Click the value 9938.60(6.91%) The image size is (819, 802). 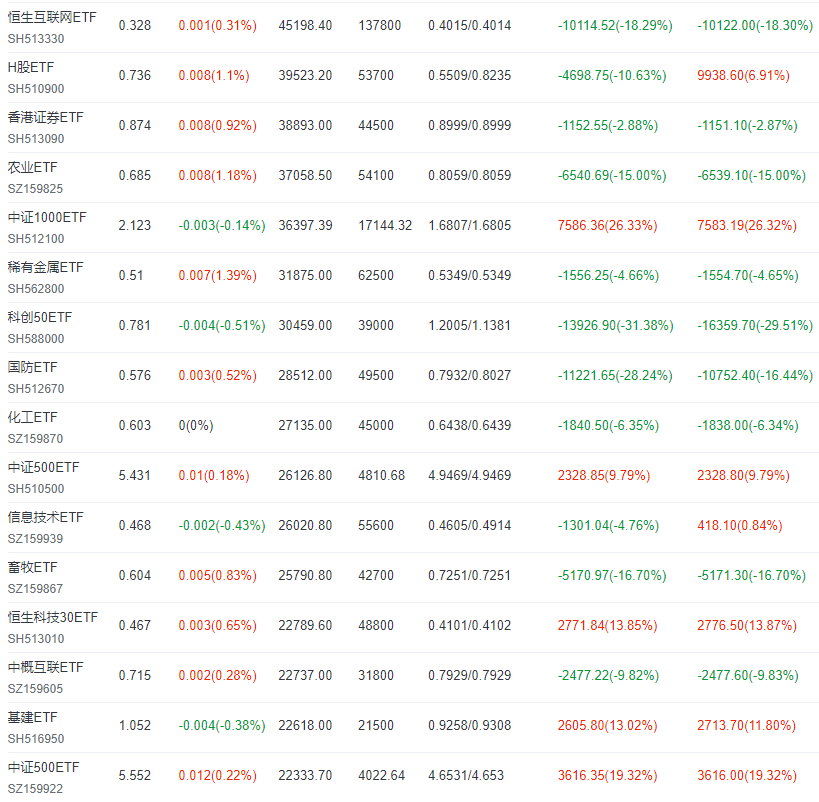click(743, 76)
